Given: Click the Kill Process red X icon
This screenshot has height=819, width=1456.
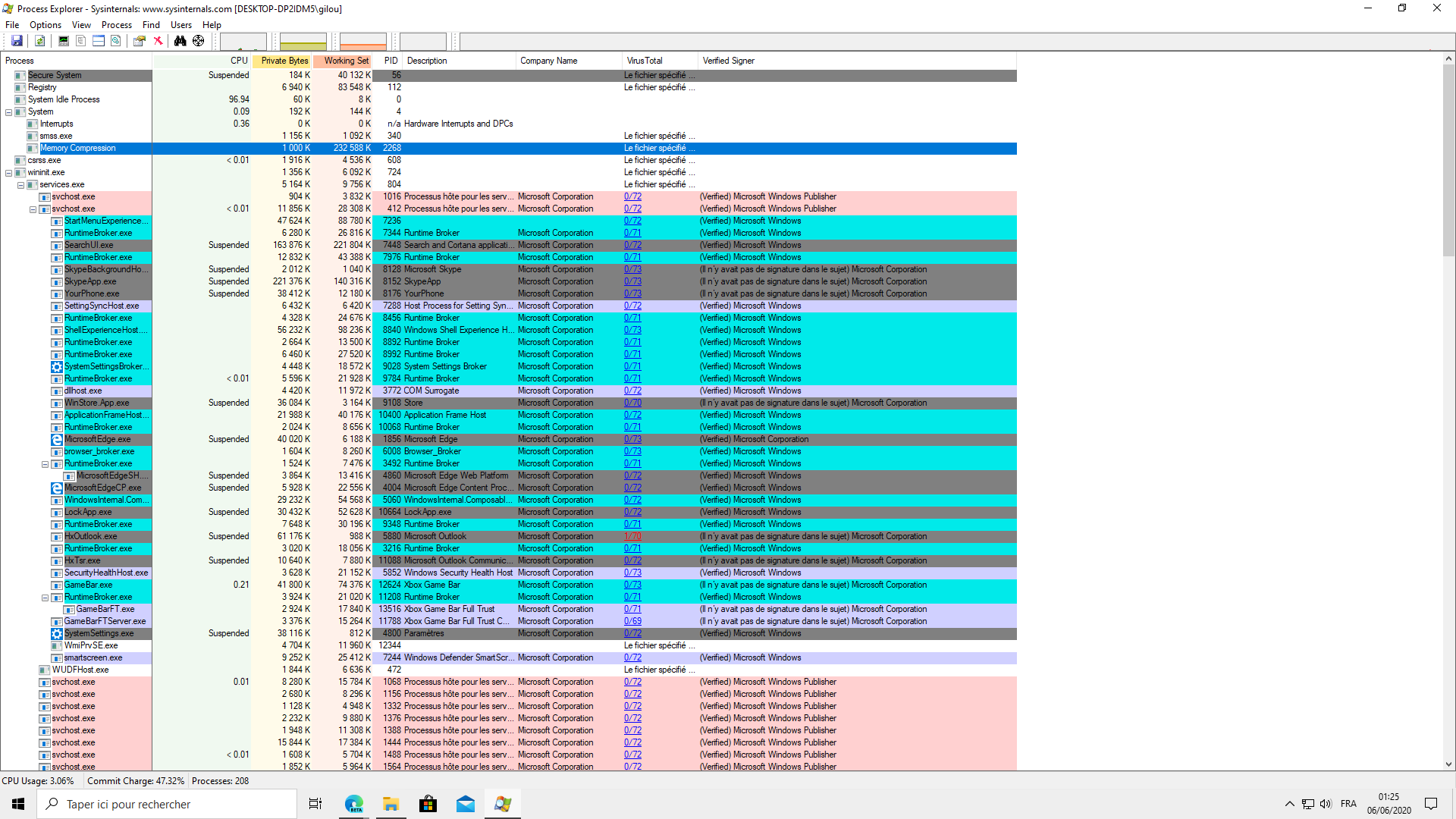Looking at the screenshot, I should pos(158,41).
